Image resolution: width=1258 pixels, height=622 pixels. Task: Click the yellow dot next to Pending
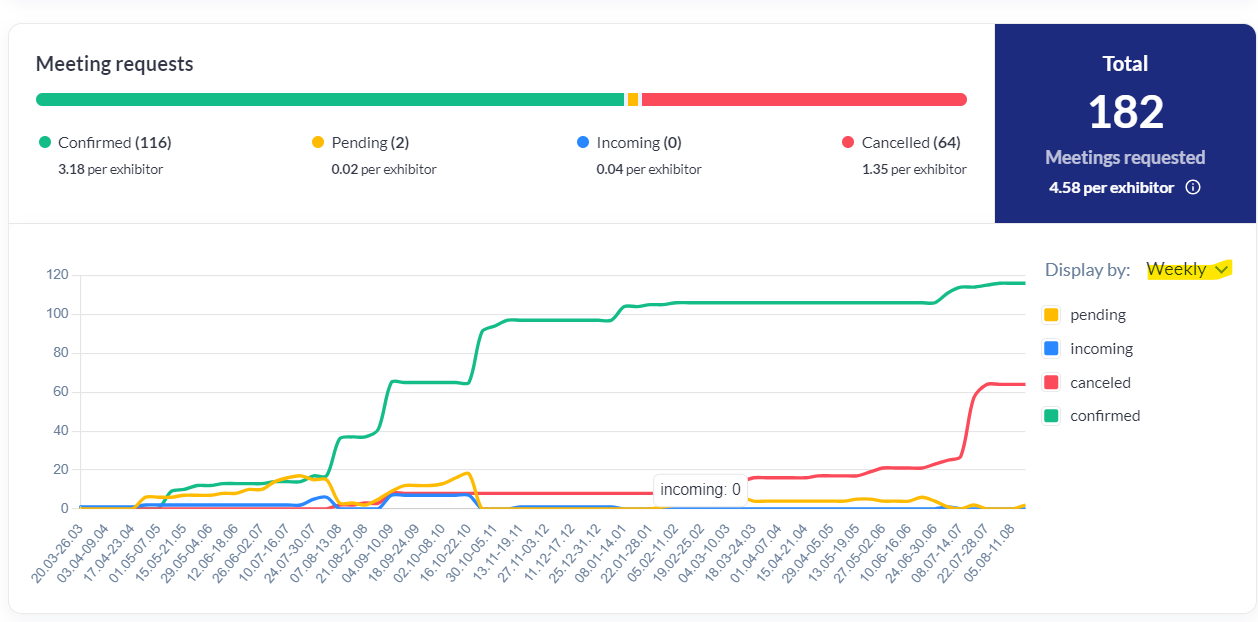tap(318, 143)
